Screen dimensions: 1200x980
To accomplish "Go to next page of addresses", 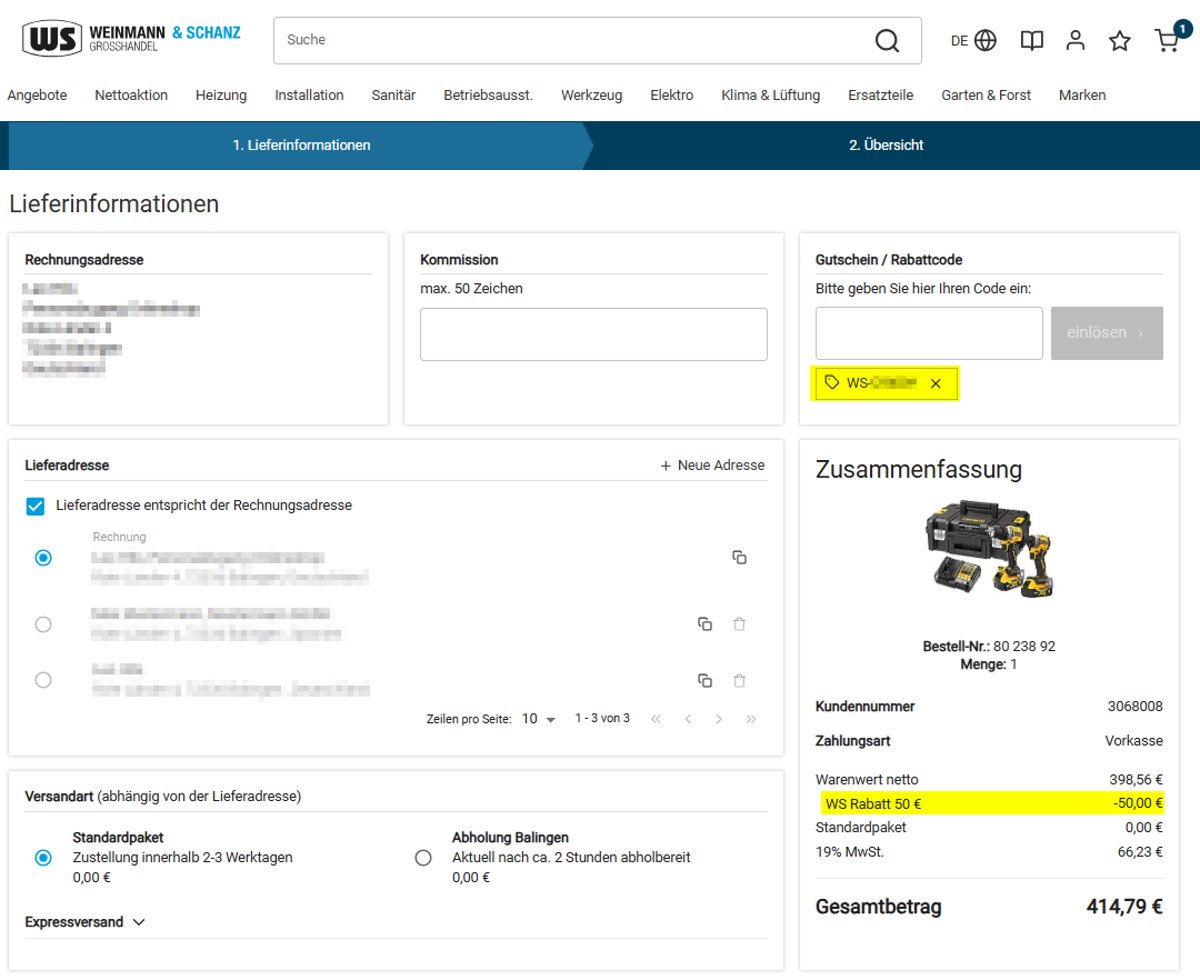I will coord(719,719).
